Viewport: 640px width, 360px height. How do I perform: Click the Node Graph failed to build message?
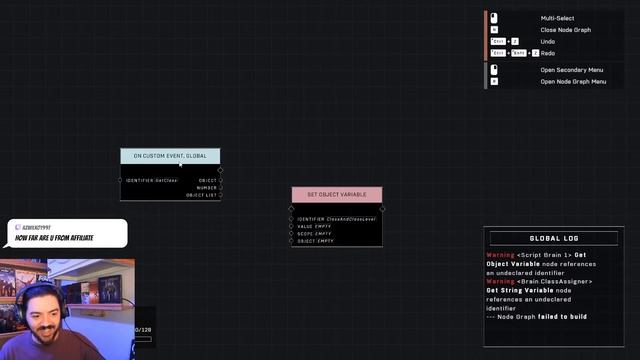[x=537, y=317]
